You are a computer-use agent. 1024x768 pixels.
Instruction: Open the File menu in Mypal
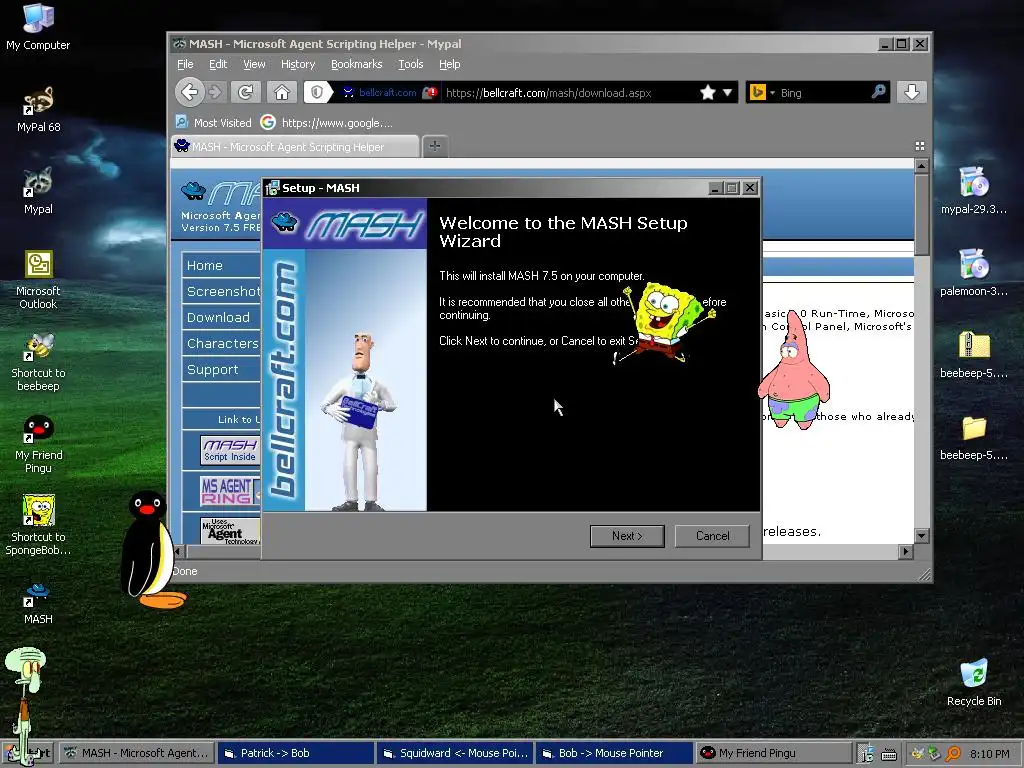(x=185, y=64)
